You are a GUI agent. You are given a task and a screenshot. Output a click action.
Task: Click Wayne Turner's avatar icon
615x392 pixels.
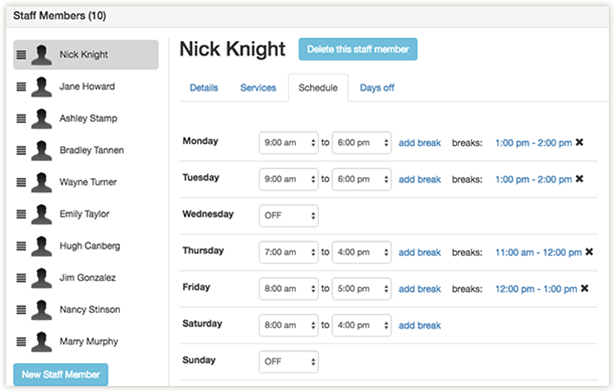pos(41,182)
